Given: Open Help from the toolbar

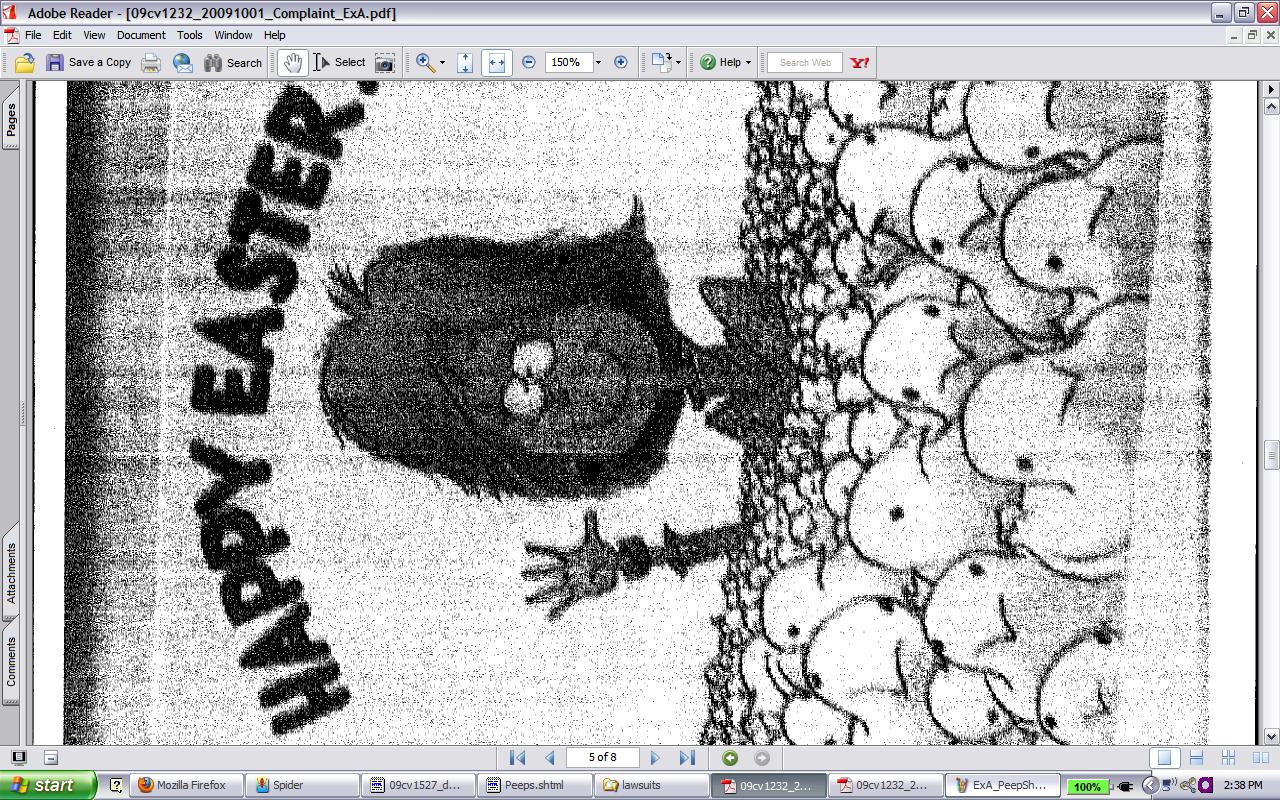Looking at the screenshot, I should (x=720, y=62).
